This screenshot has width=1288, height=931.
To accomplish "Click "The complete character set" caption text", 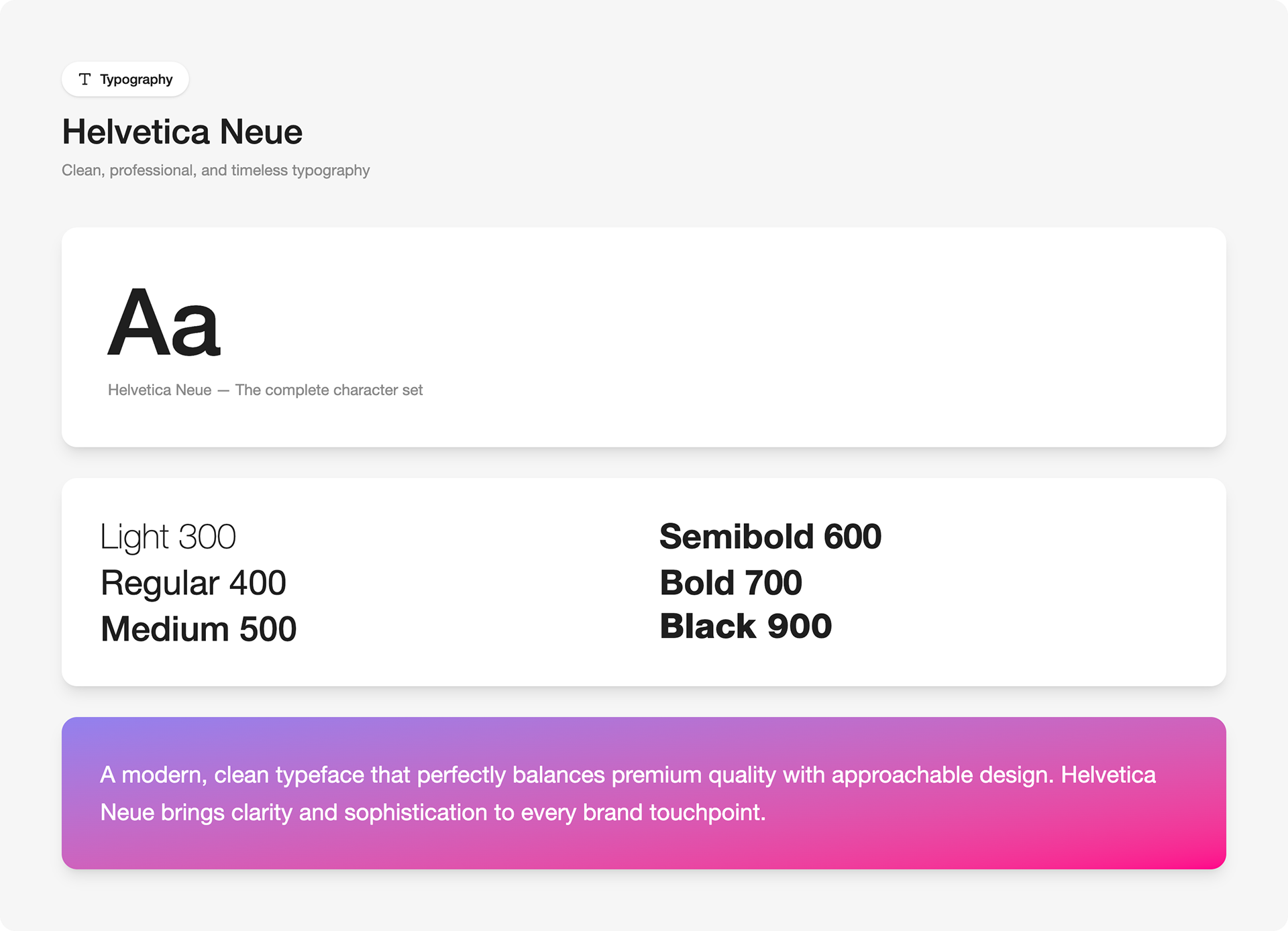I will (329, 390).
